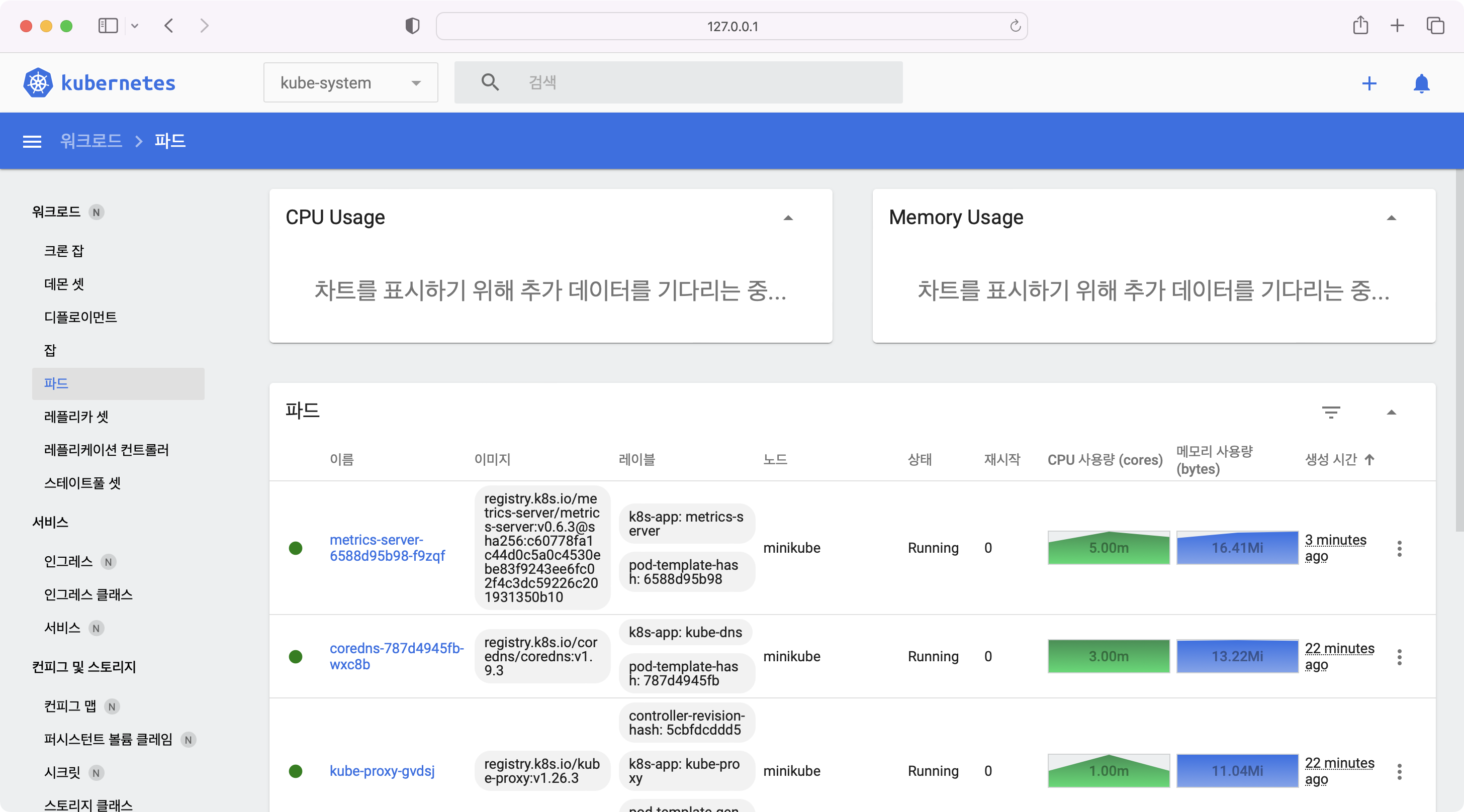Screen dimensions: 1464x812
Task: Click the 13.22Mi memory usage sparkline
Action: click(1237, 656)
